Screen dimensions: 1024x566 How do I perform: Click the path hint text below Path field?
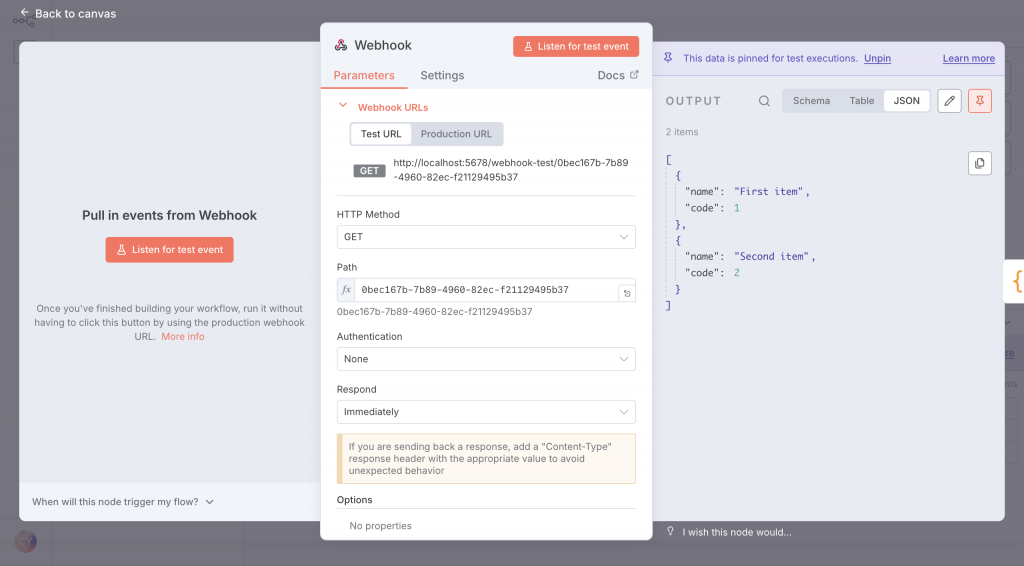pyautogui.click(x=434, y=311)
